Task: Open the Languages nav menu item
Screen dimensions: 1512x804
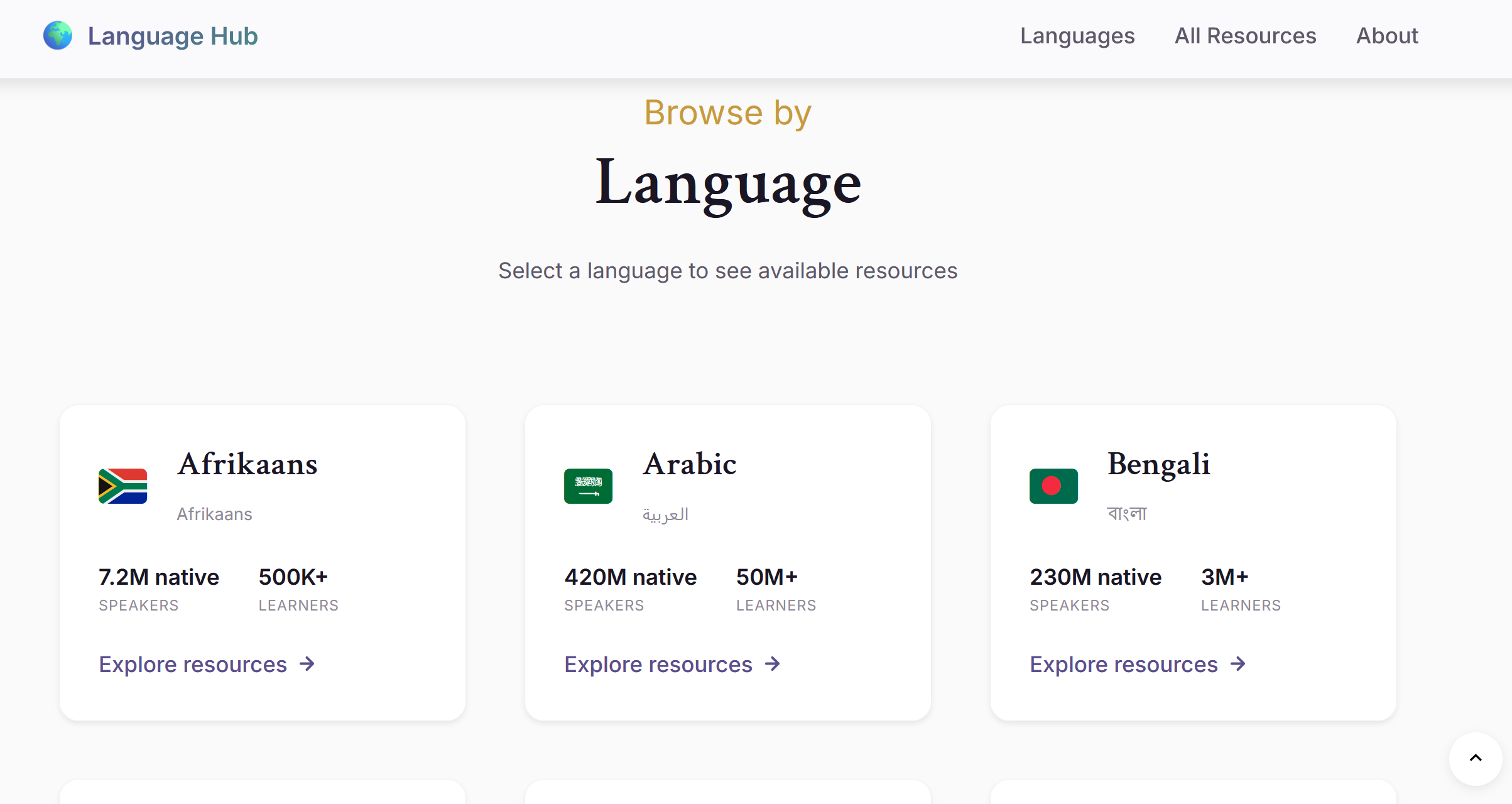Action: coord(1077,36)
